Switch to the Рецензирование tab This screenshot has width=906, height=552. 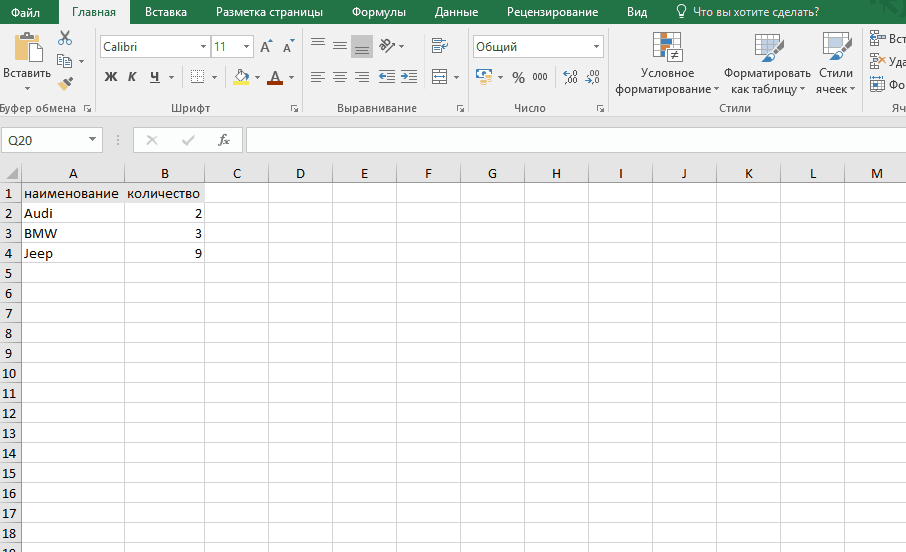coord(552,12)
